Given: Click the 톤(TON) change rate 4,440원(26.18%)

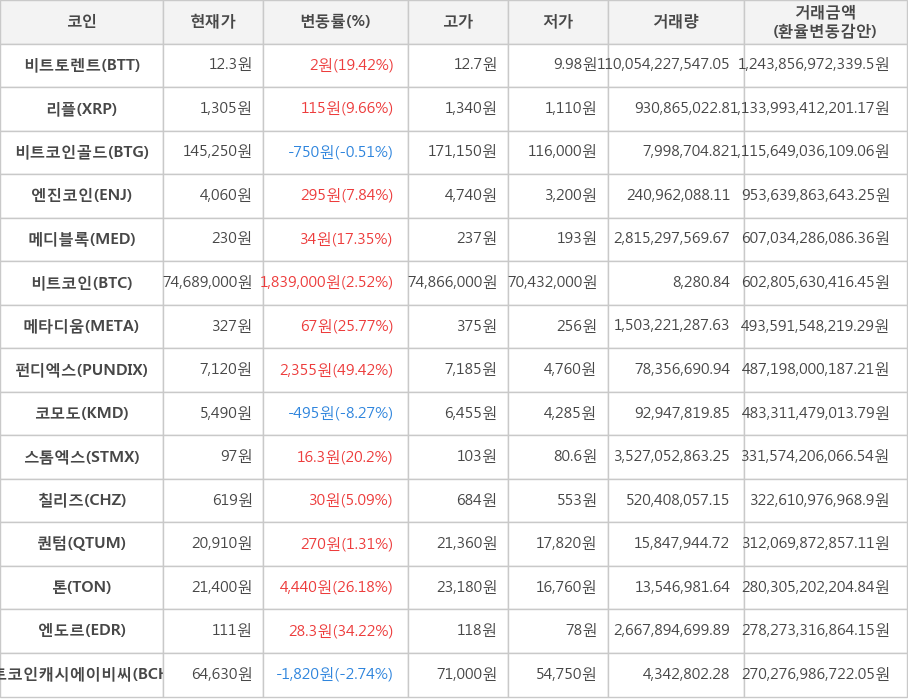Looking at the screenshot, I should [337, 587].
